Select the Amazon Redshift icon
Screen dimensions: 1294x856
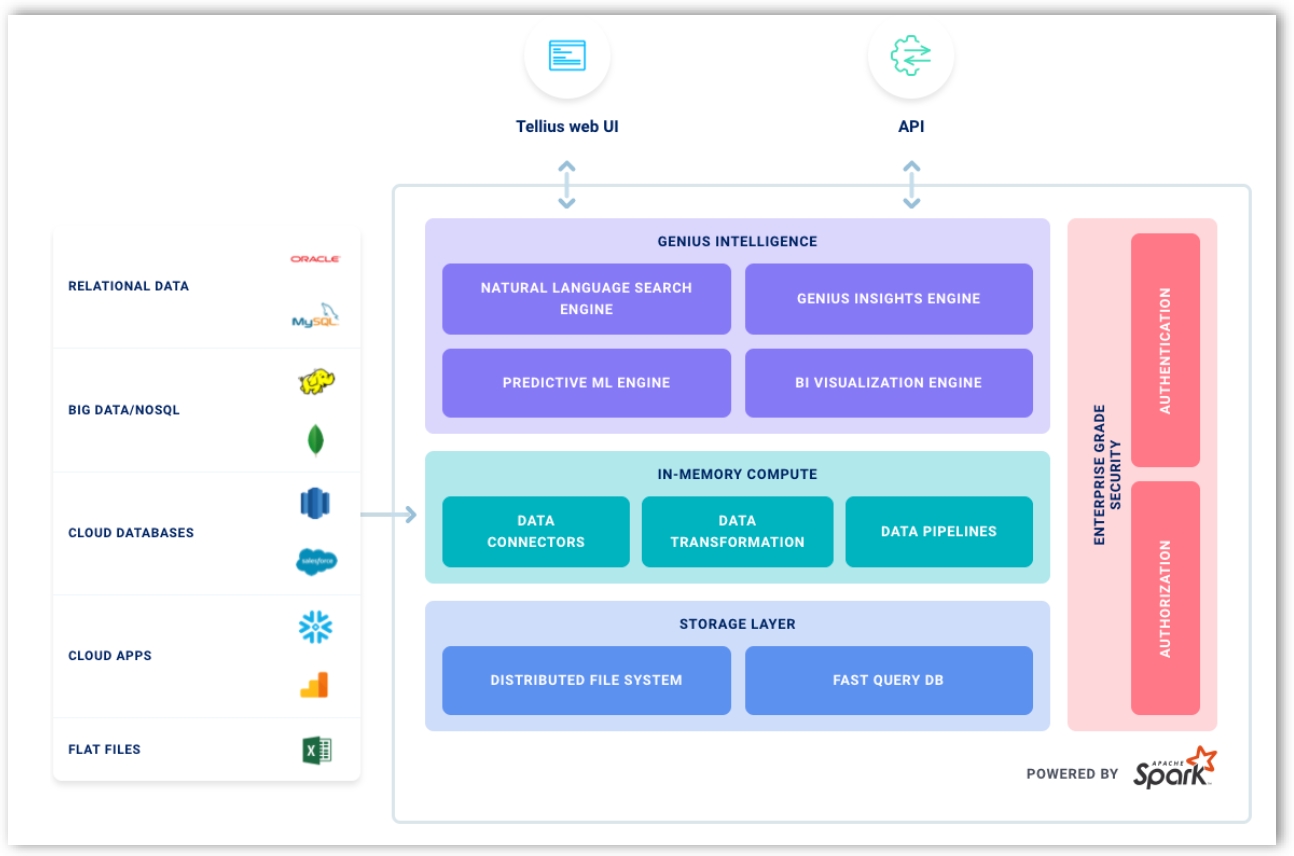pyautogui.click(x=315, y=503)
